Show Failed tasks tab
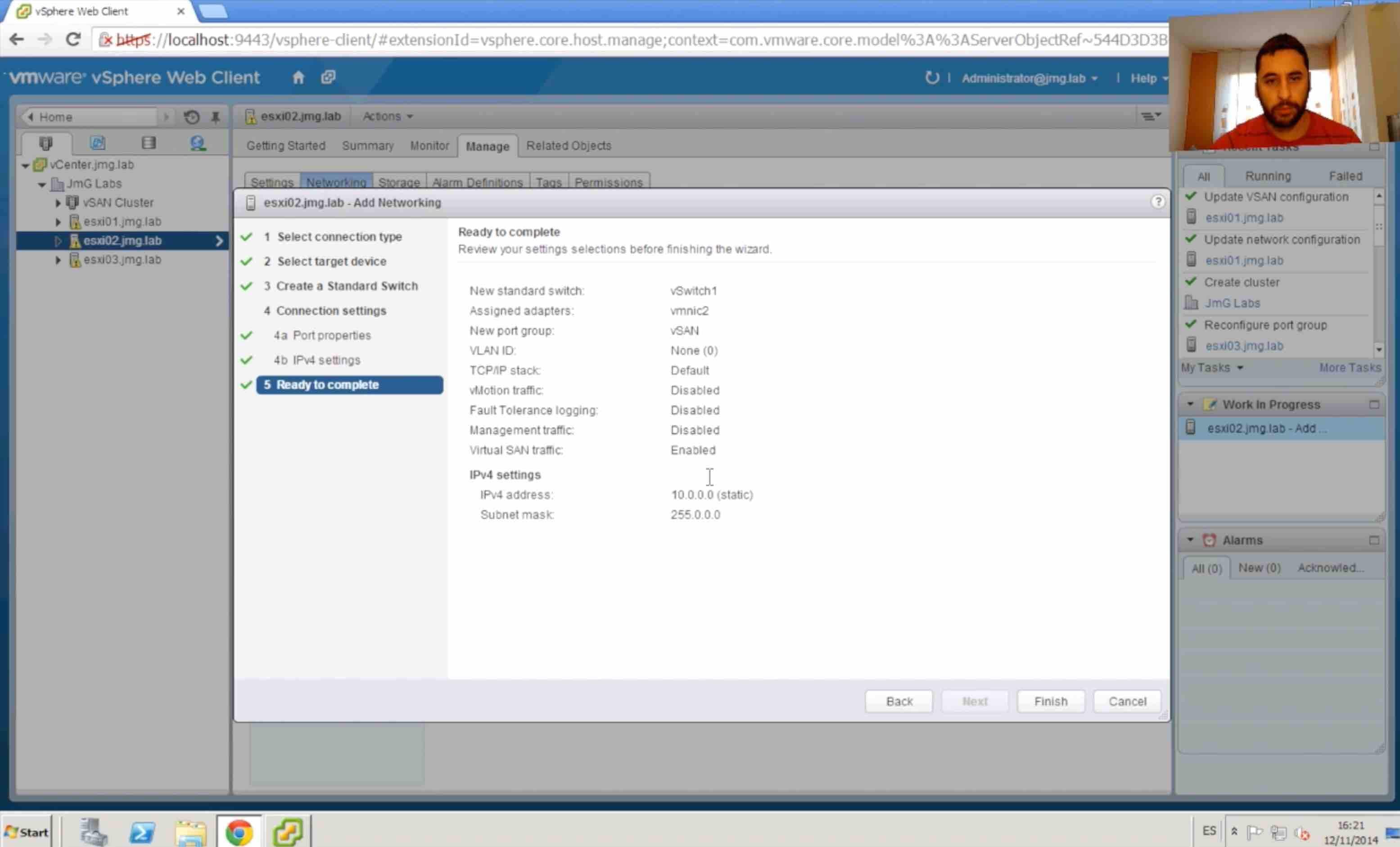 [x=1345, y=176]
